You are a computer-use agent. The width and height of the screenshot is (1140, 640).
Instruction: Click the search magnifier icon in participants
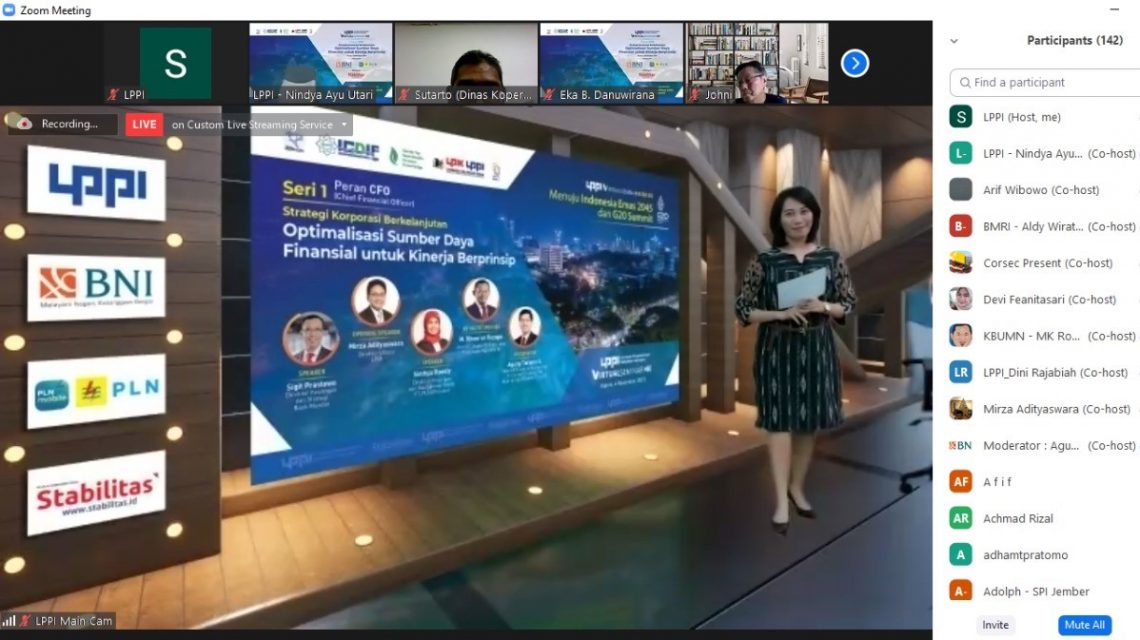pyautogui.click(x=965, y=82)
